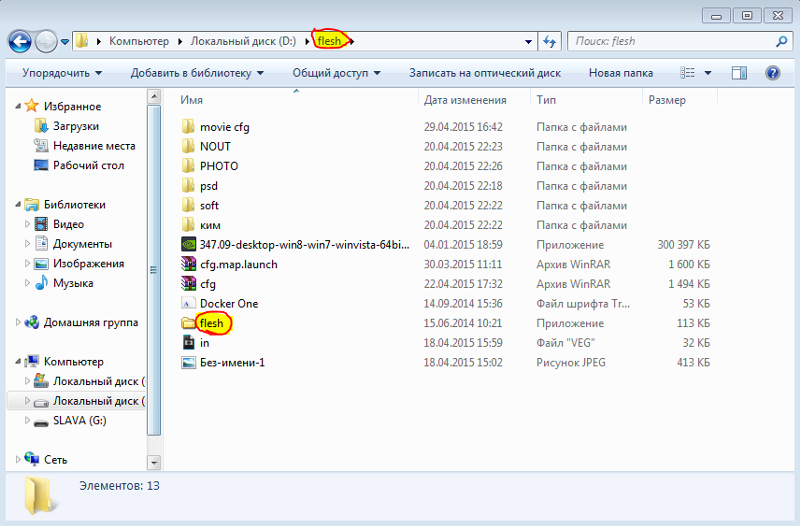Select the flesh file name

pos(211,323)
